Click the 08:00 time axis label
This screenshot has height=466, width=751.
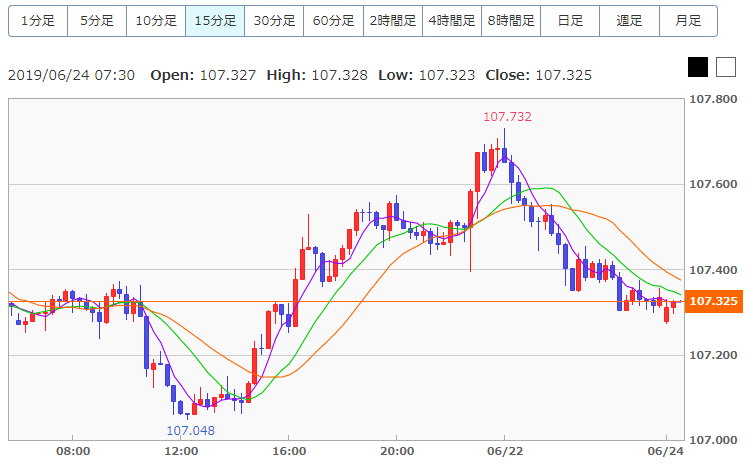[73, 452]
